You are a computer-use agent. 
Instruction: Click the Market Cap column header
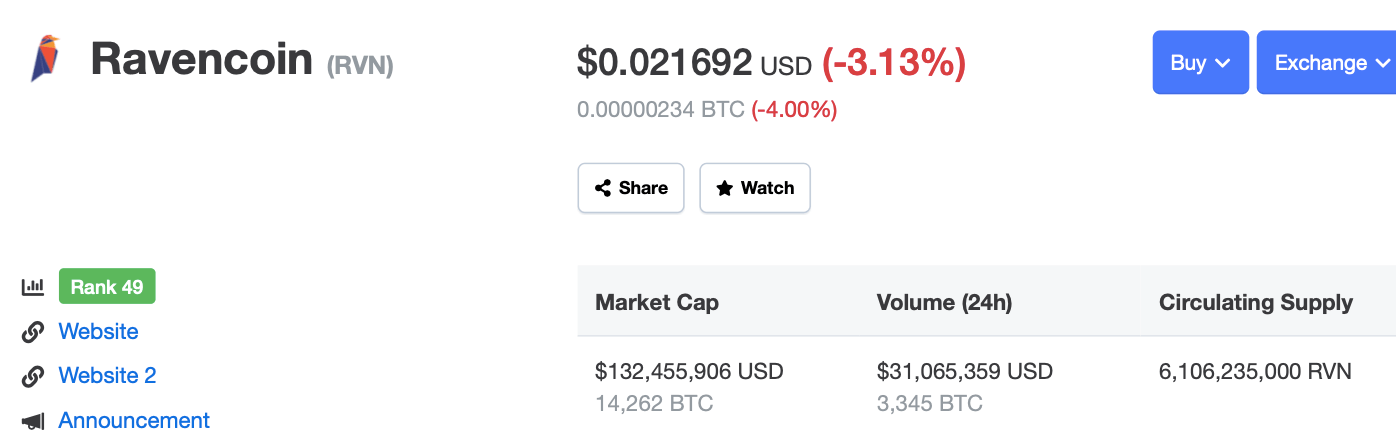(657, 302)
